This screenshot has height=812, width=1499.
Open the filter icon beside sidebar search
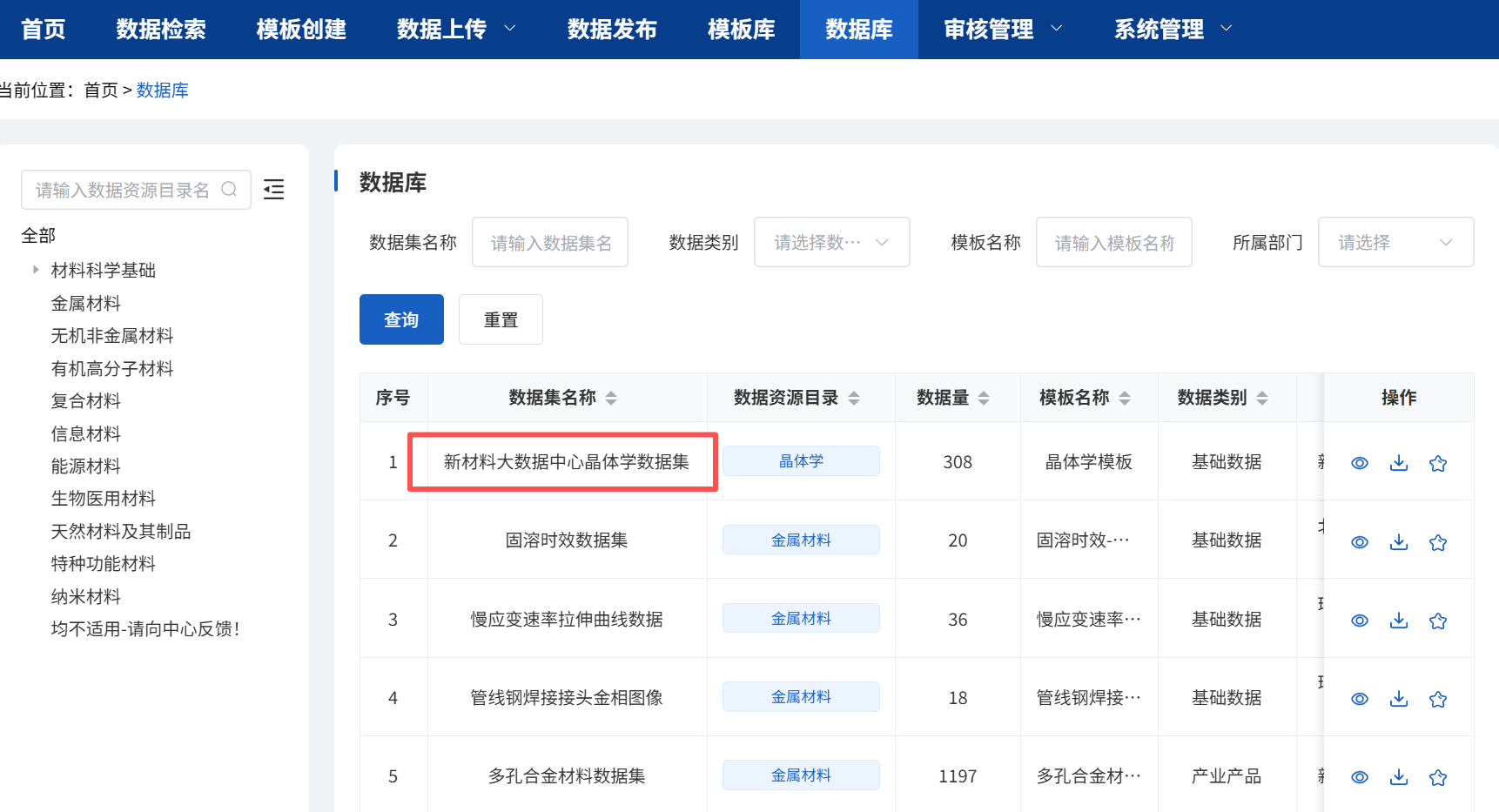pyautogui.click(x=273, y=189)
